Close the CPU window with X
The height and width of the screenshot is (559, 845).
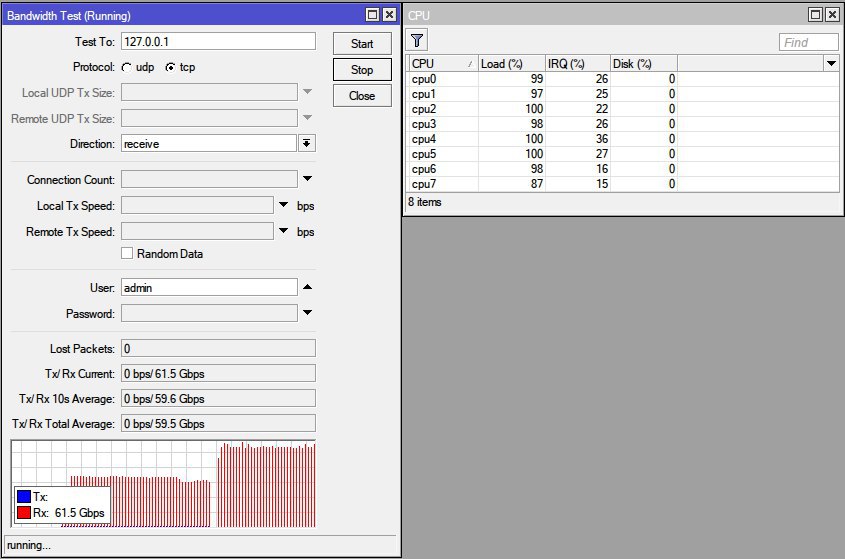833,15
